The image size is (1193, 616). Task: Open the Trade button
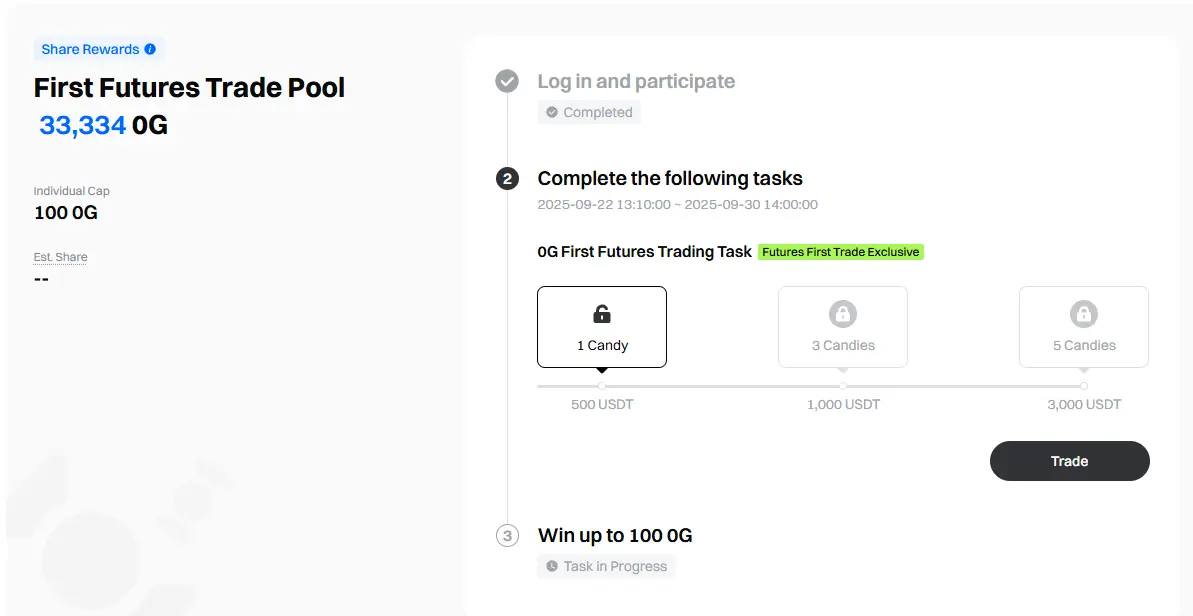(1069, 461)
